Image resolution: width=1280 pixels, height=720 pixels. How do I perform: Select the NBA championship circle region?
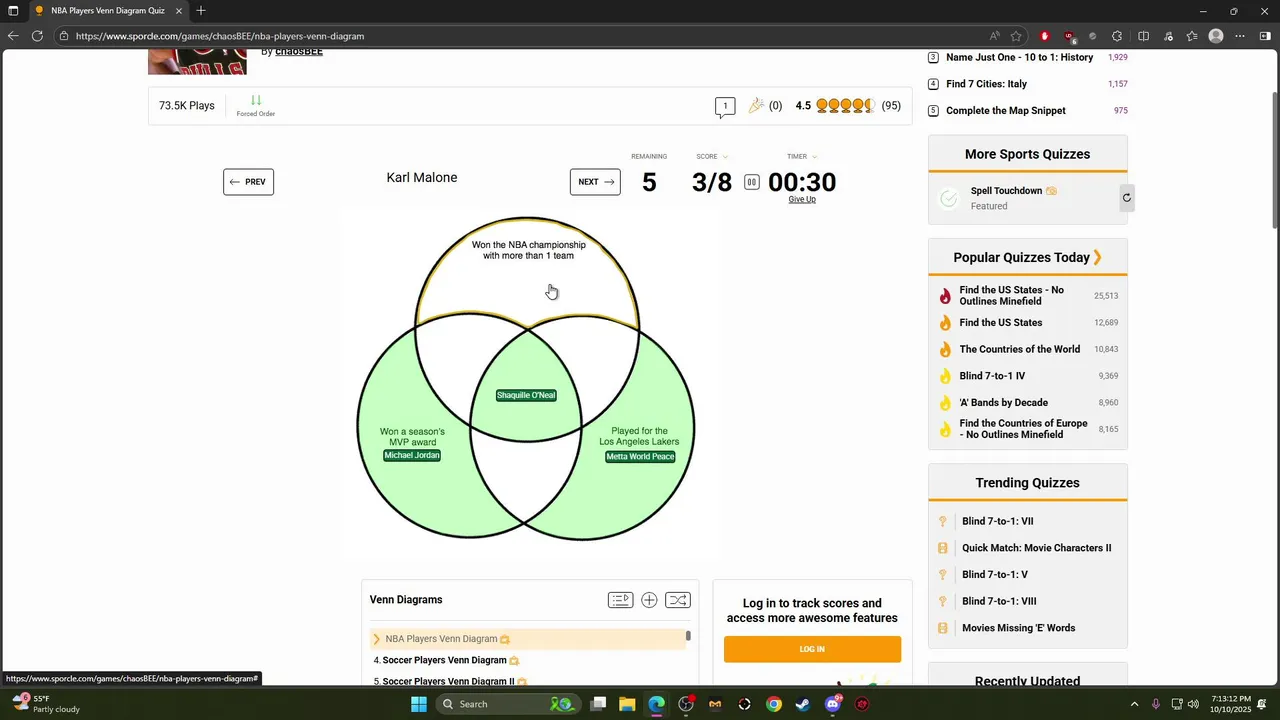[x=527, y=270]
